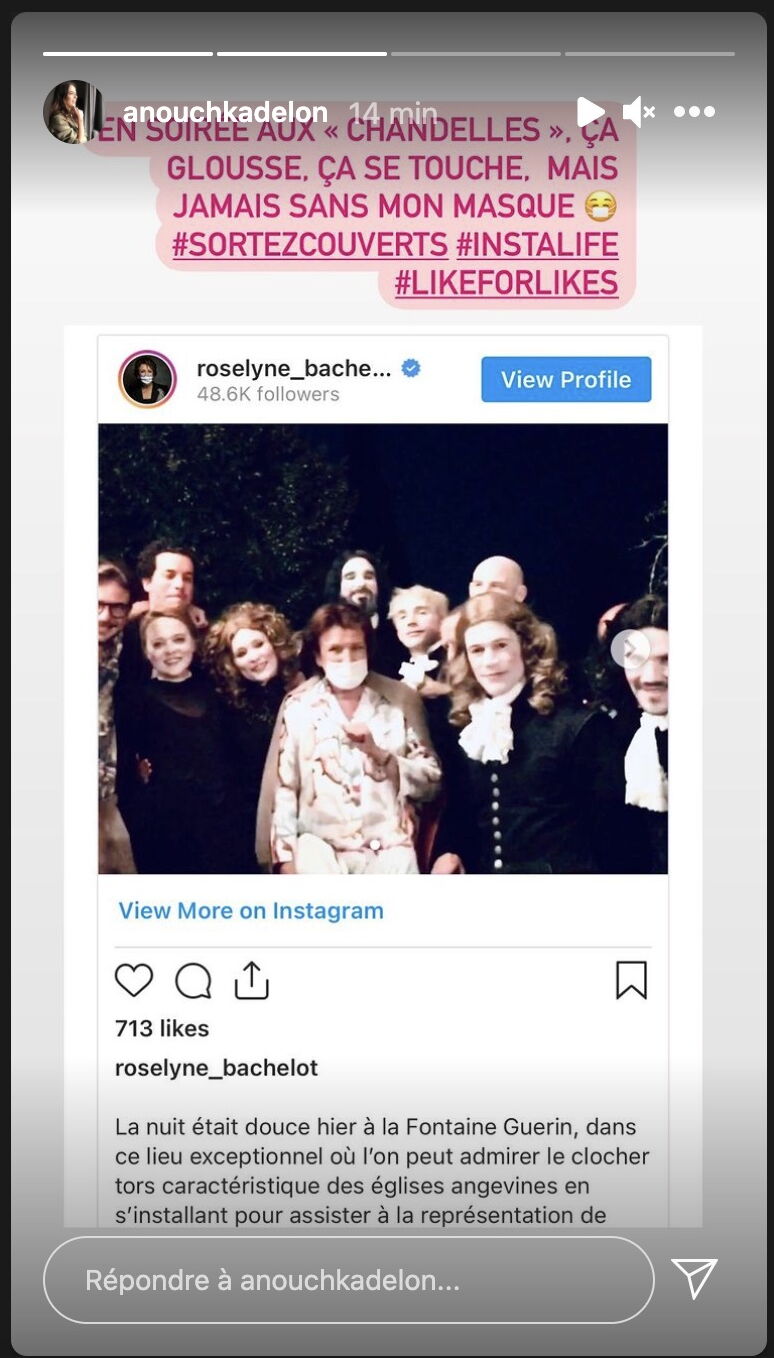Open the #LIKEFORLIKES hashtag
The image size is (774, 1358).
coord(507,283)
